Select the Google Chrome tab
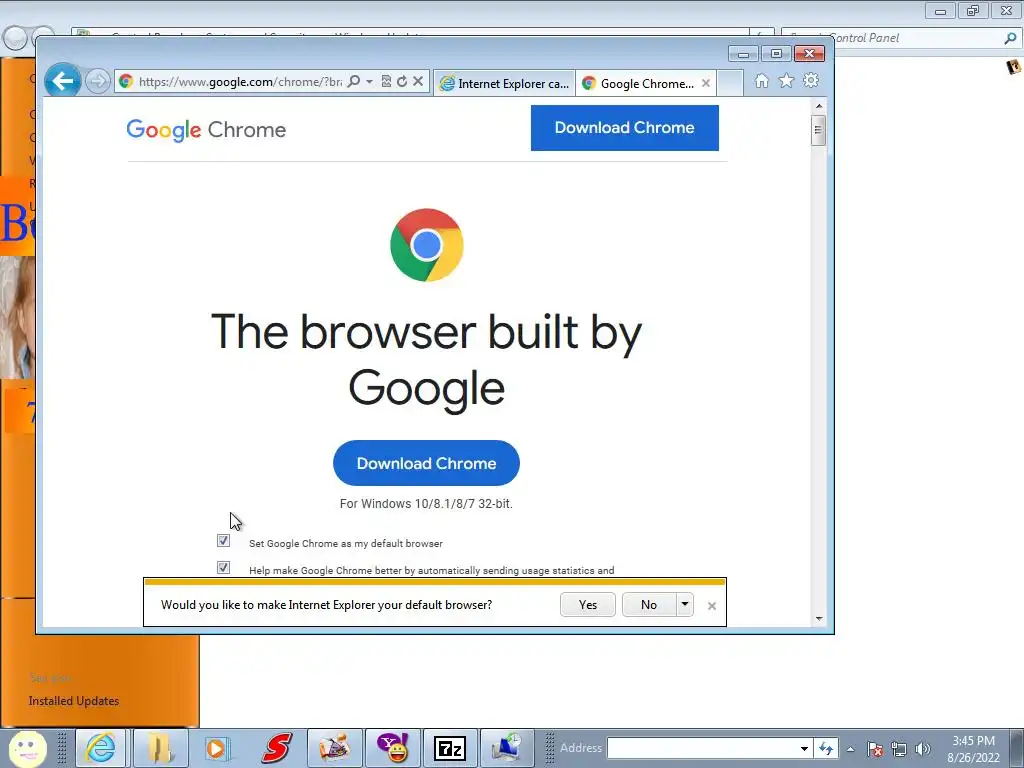This screenshot has height=768, width=1024. point(639,84)
